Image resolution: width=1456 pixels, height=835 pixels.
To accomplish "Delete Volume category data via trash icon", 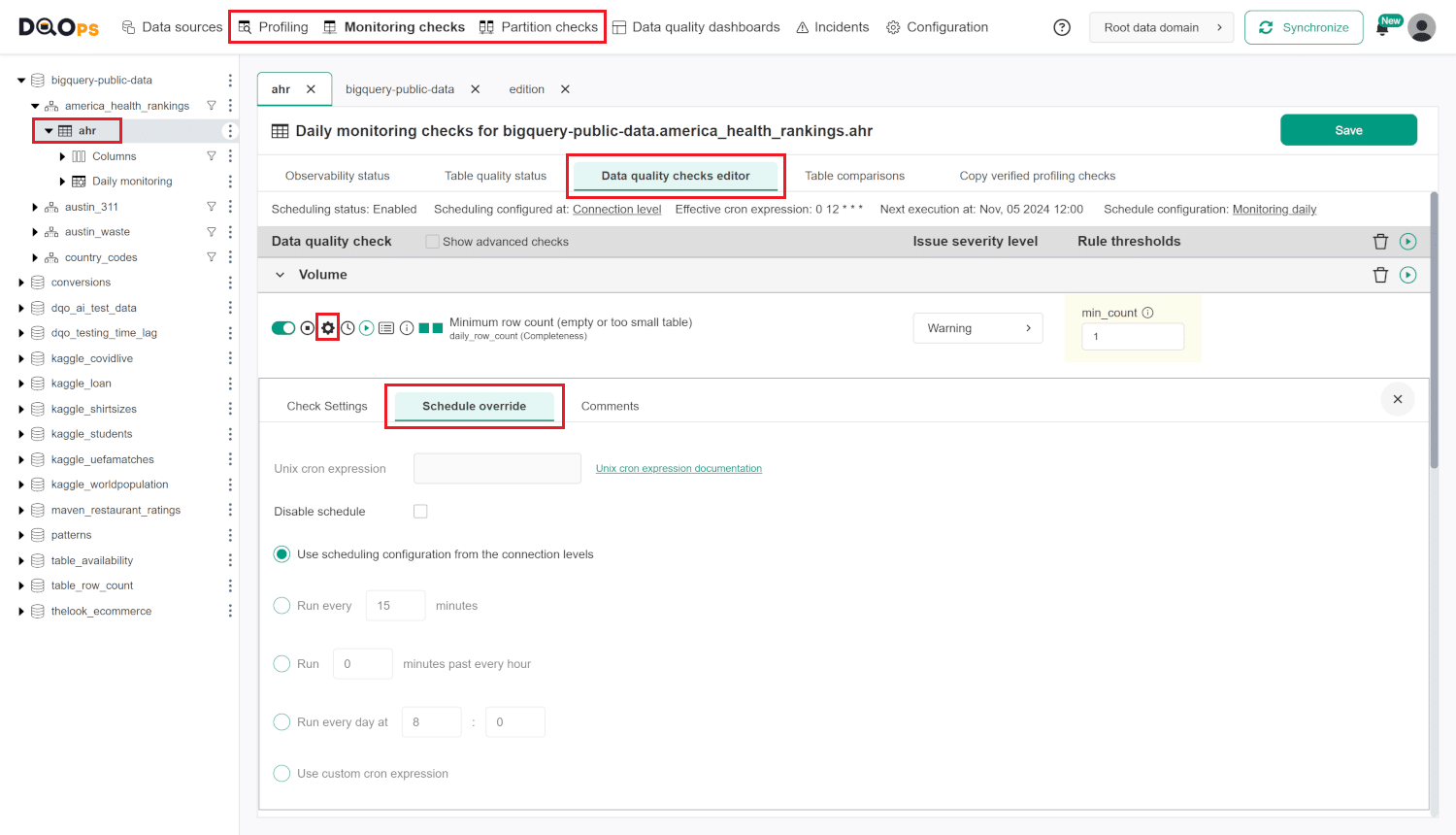I will pyautogui.click(x=1380, y=275).
